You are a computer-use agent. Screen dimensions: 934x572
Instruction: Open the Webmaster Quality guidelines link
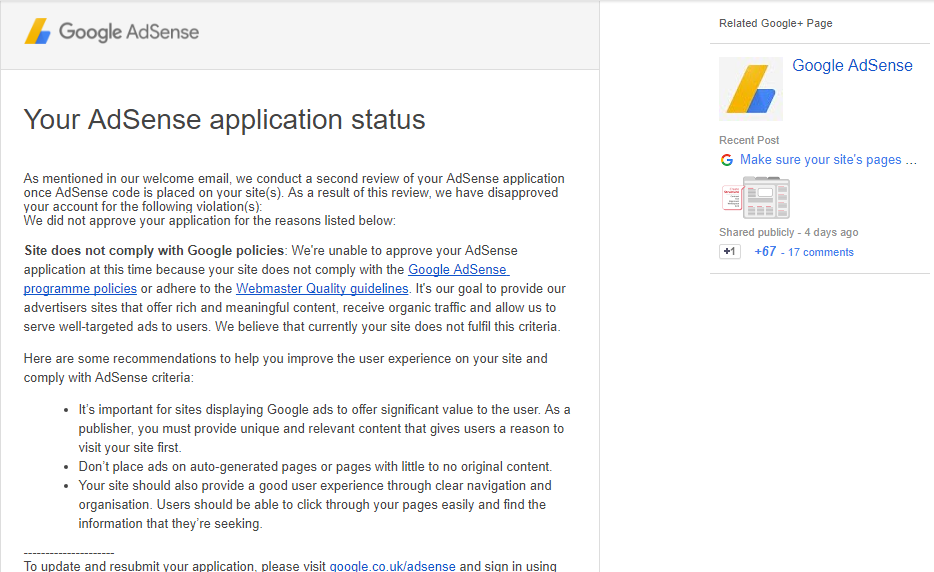coord(322,289)
